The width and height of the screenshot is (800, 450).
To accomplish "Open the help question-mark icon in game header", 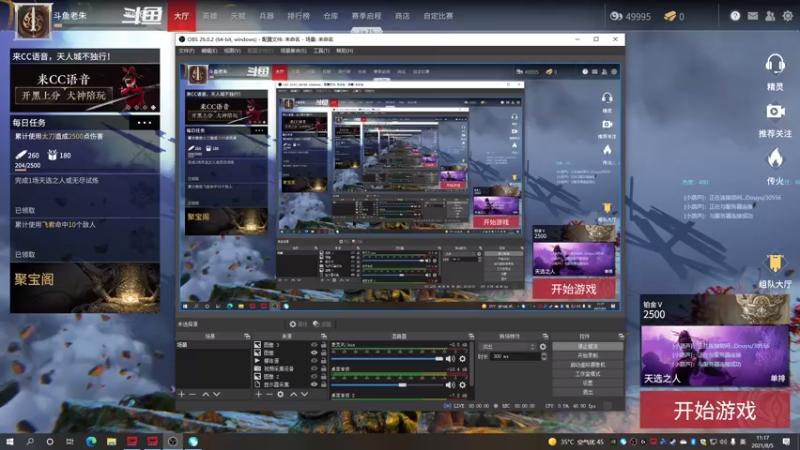I will point(735,16).
